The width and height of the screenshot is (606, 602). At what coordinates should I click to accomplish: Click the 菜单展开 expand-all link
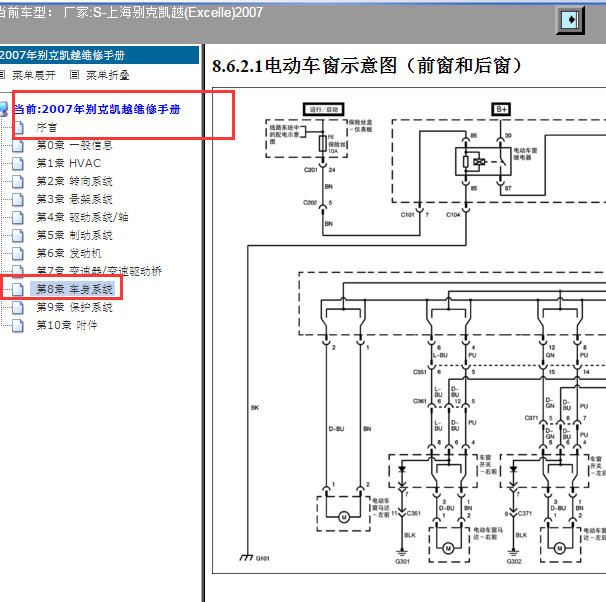(34, 75)
